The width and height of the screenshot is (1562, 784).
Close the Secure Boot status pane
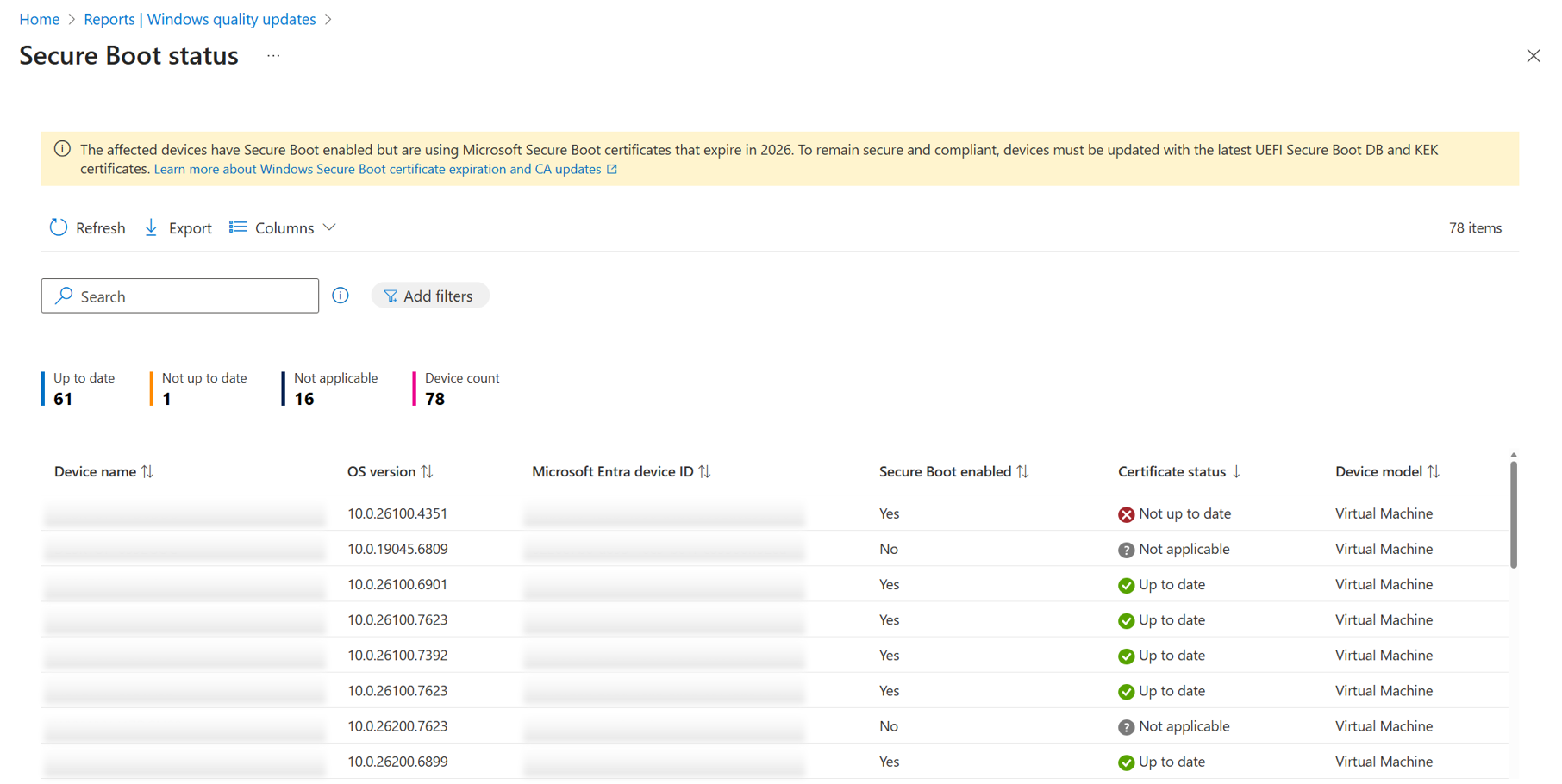[1533, 56]
